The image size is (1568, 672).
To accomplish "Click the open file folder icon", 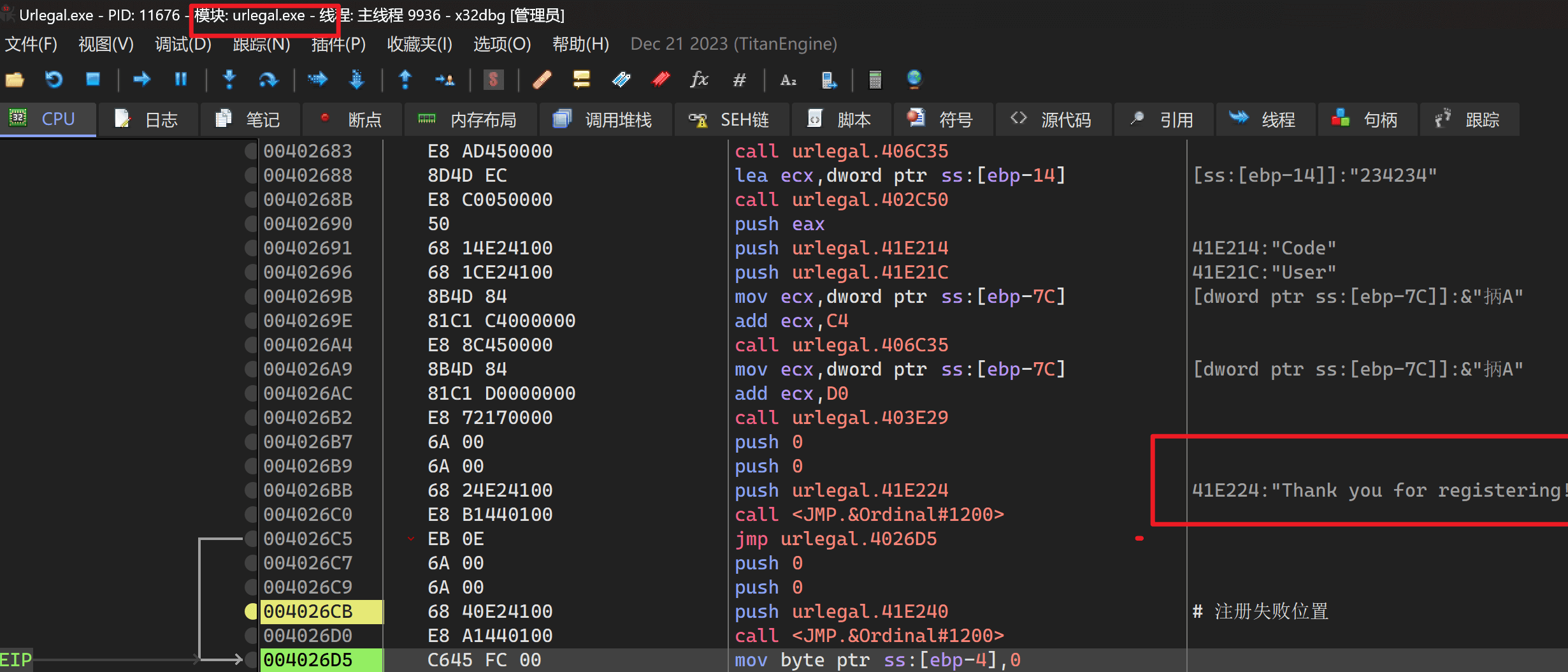I will click(15, 80).
